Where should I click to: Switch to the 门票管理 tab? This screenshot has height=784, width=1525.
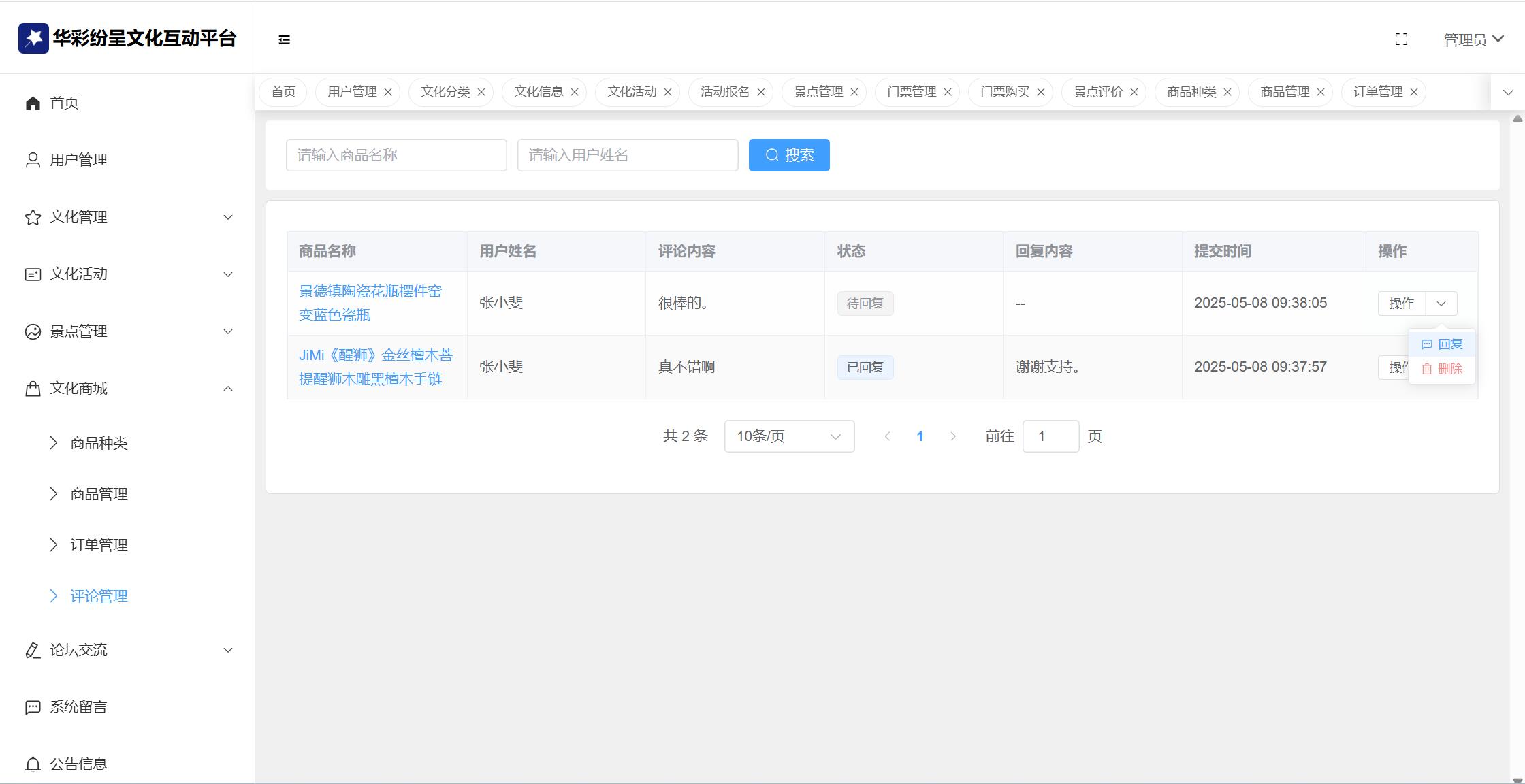(911, 92)
